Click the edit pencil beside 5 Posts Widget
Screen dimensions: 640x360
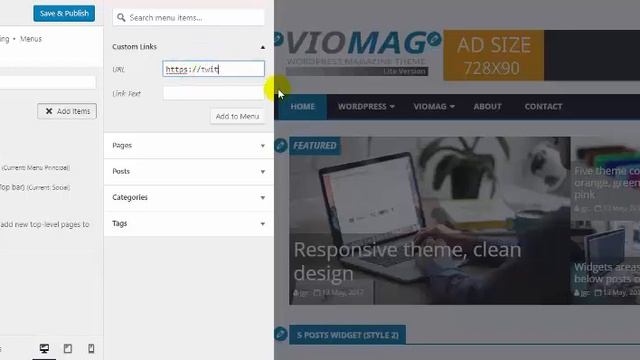tap(280, 334)
